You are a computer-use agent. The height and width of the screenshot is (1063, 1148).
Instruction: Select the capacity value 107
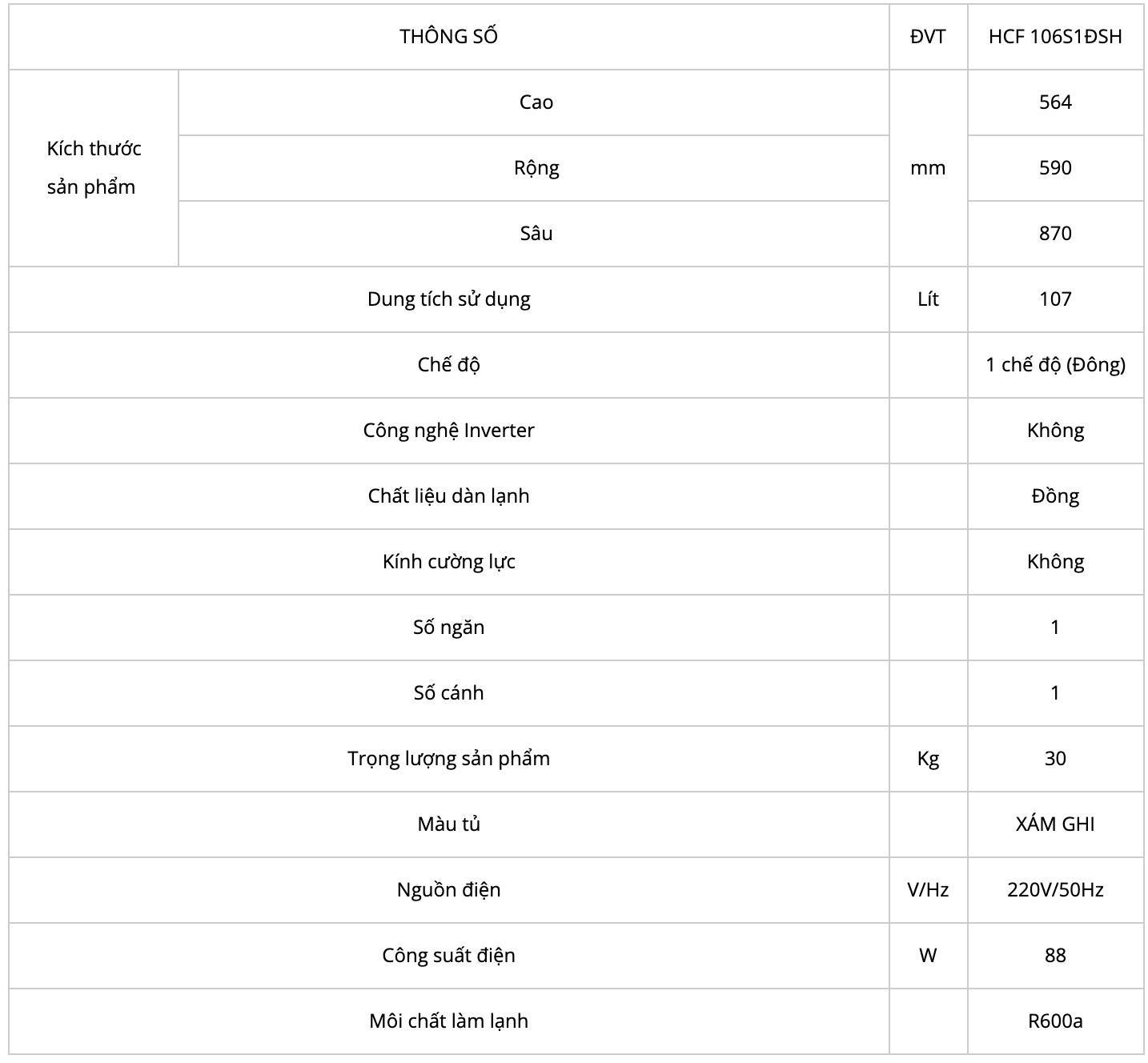(1055, 299)
